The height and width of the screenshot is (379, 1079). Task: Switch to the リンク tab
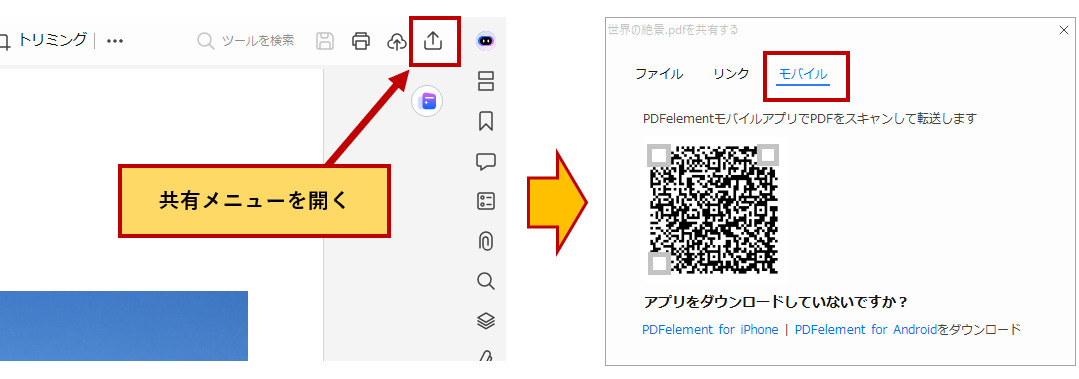[731, 74]
